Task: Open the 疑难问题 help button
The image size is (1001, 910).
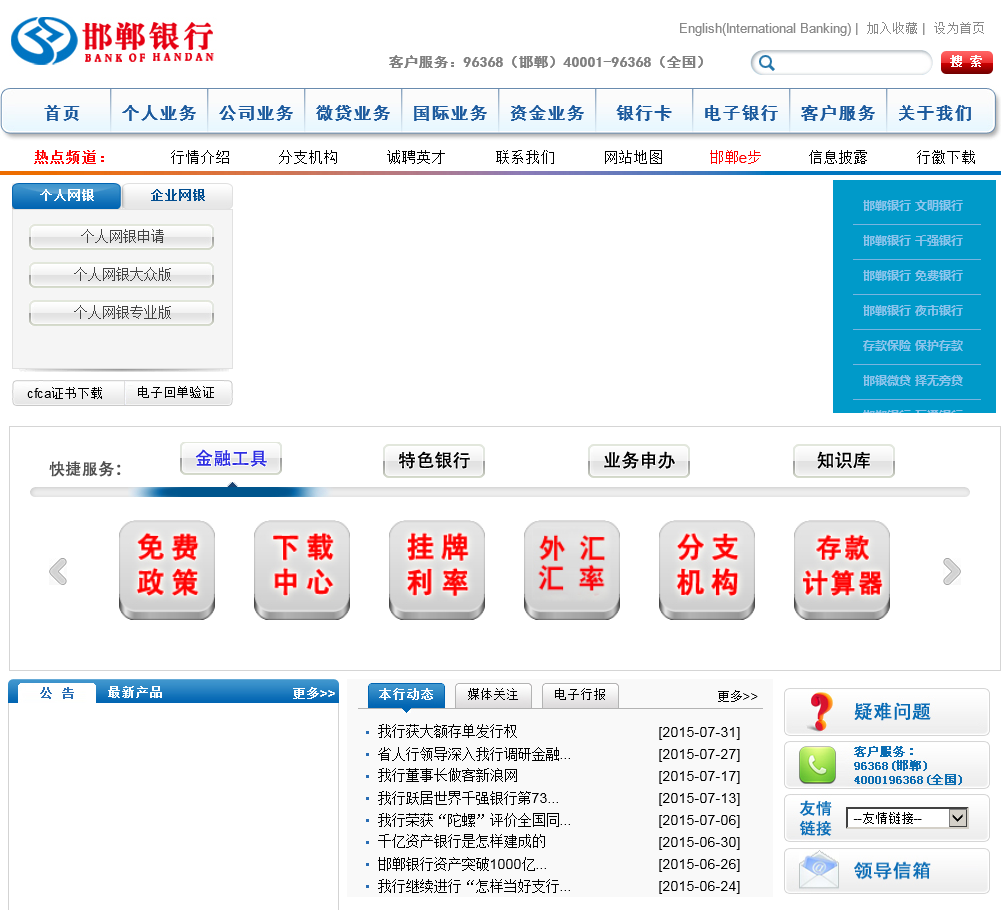Action: click(887, 711)
